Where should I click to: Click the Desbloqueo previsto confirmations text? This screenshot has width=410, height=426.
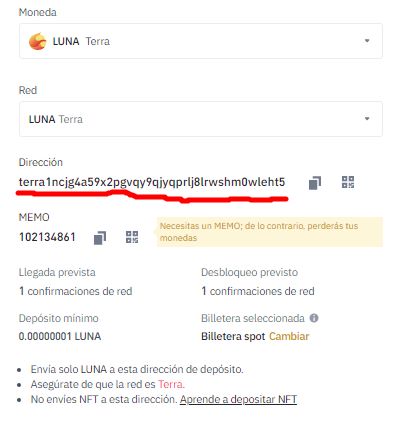pos(258,291)
